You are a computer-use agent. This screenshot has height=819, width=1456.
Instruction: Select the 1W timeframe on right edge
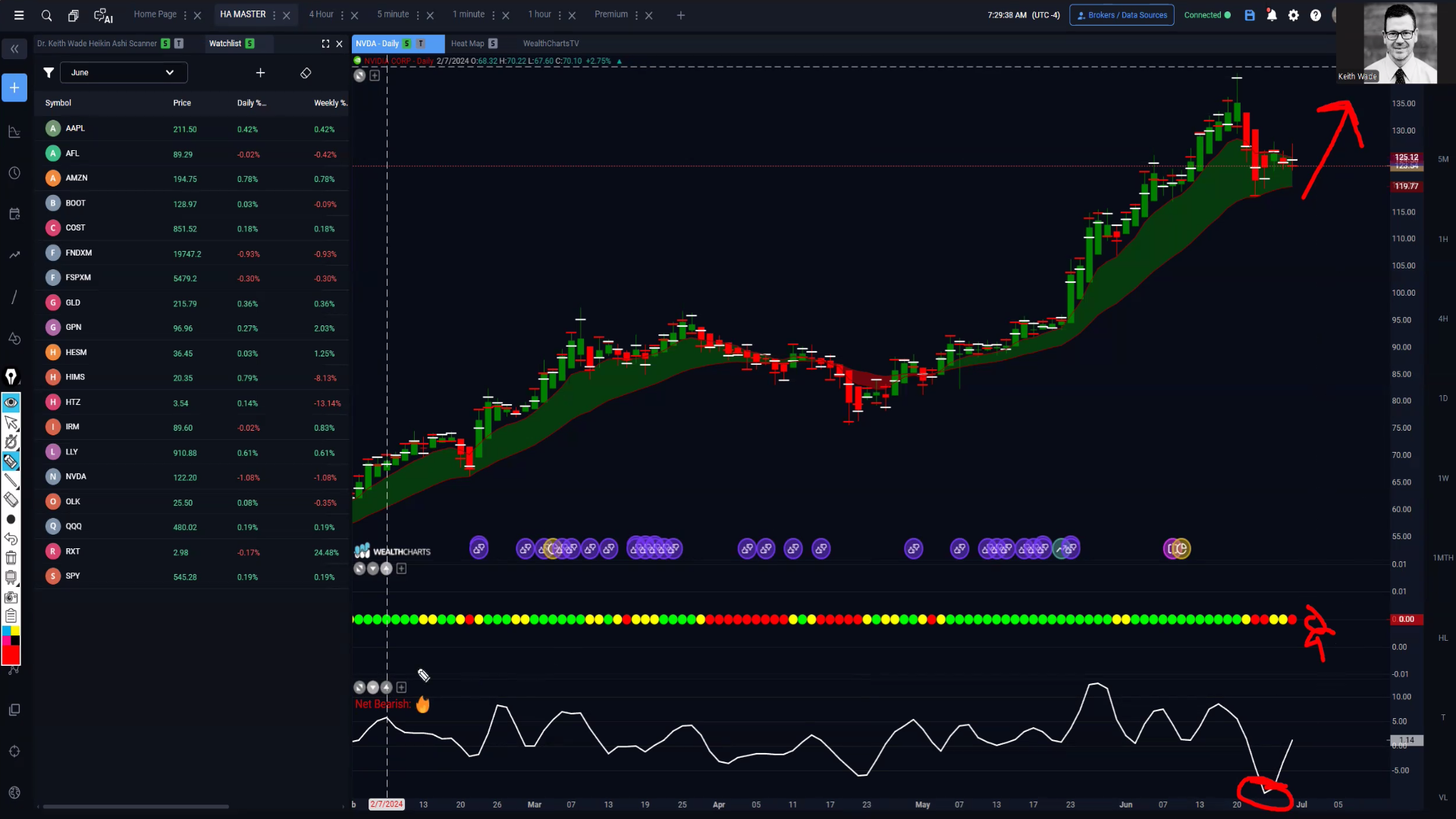[x=1443, y=478]
